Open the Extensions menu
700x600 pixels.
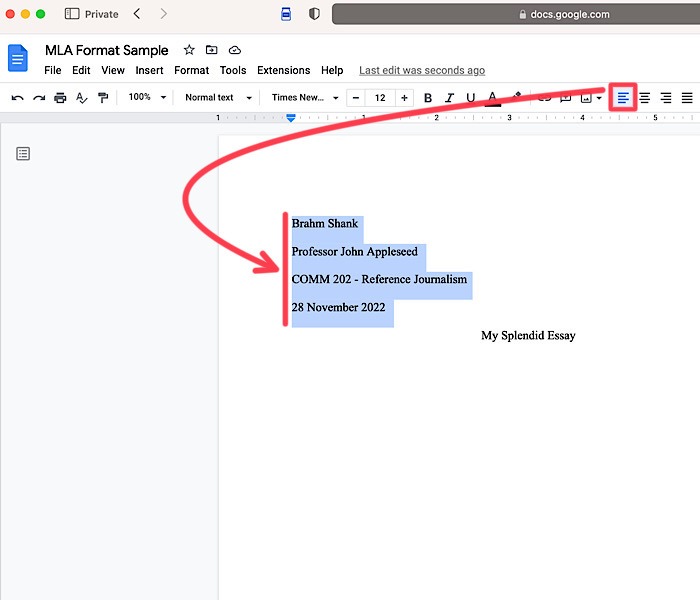coord(283,71)
